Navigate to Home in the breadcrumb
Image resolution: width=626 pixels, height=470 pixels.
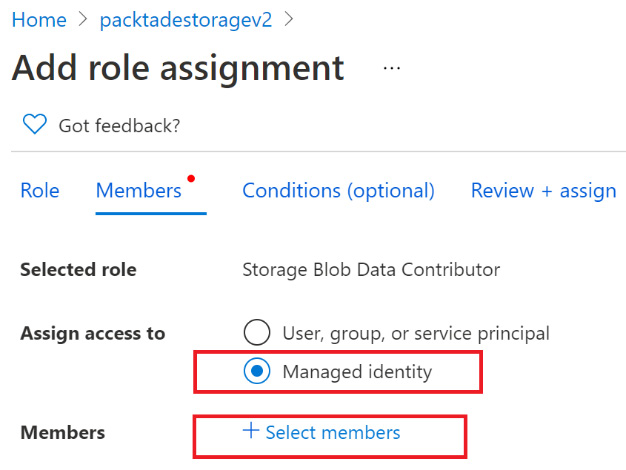point(39,20)
